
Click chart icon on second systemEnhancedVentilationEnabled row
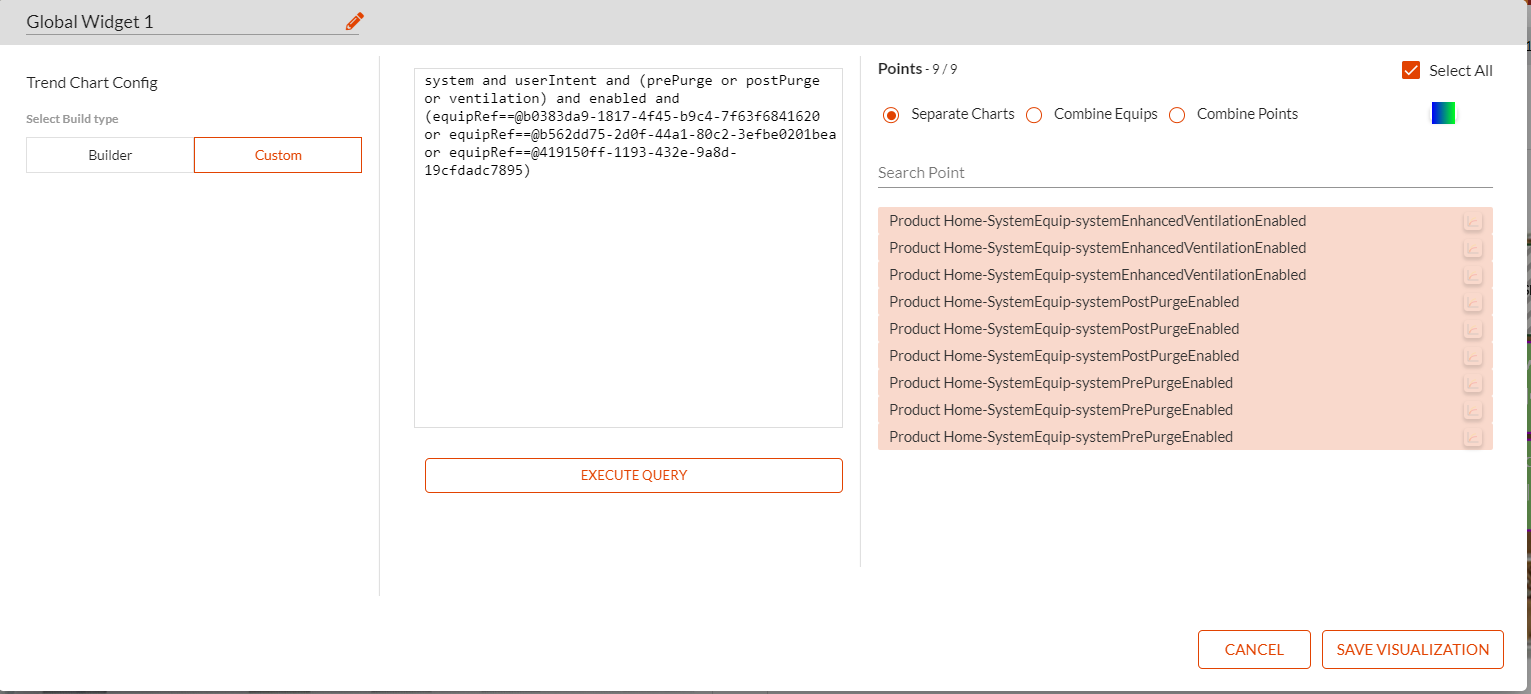point(1472,248)
